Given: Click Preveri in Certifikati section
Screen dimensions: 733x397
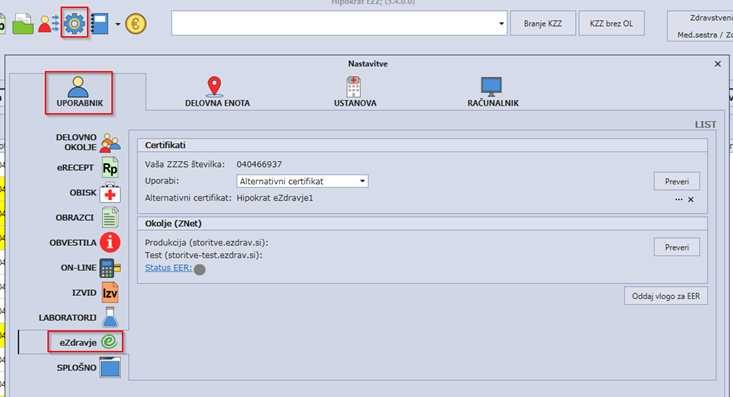Looking at the screenshot, I should (676, 181).
